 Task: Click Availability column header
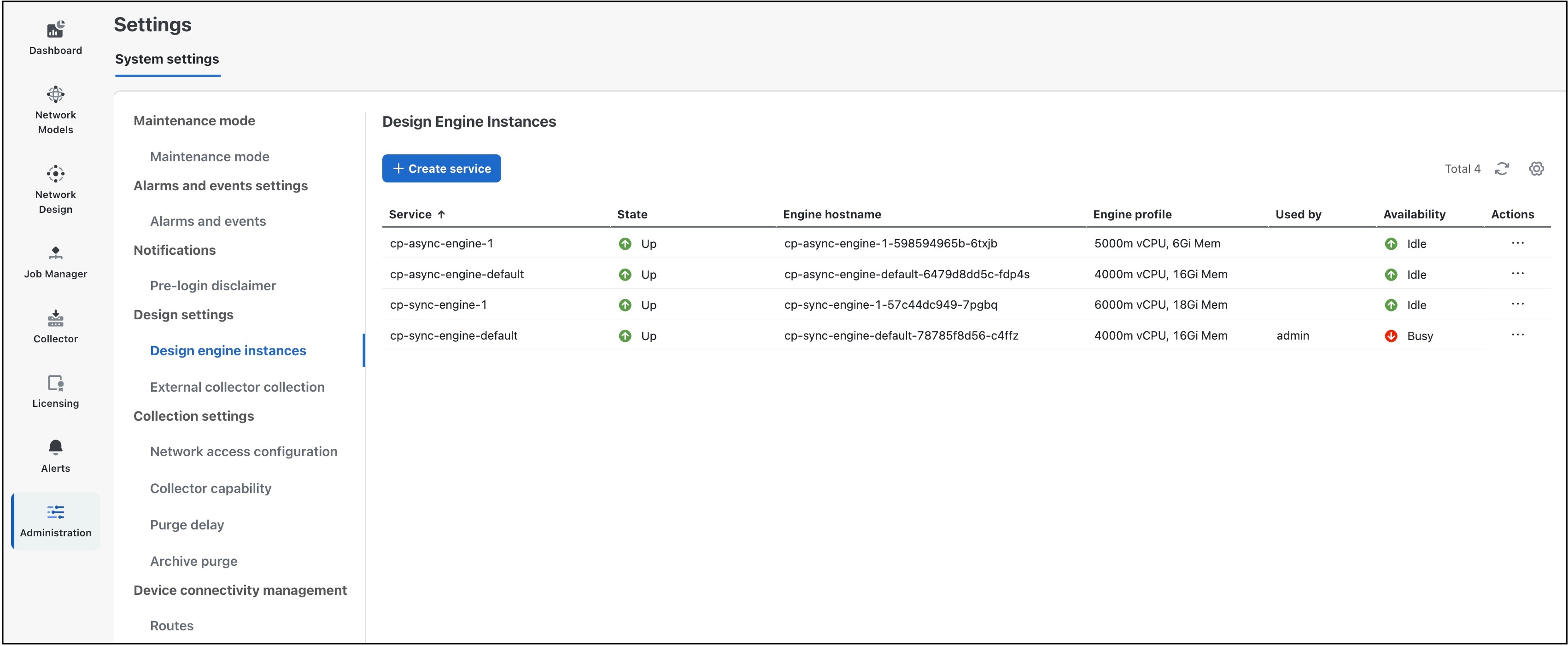point(1414,214)
